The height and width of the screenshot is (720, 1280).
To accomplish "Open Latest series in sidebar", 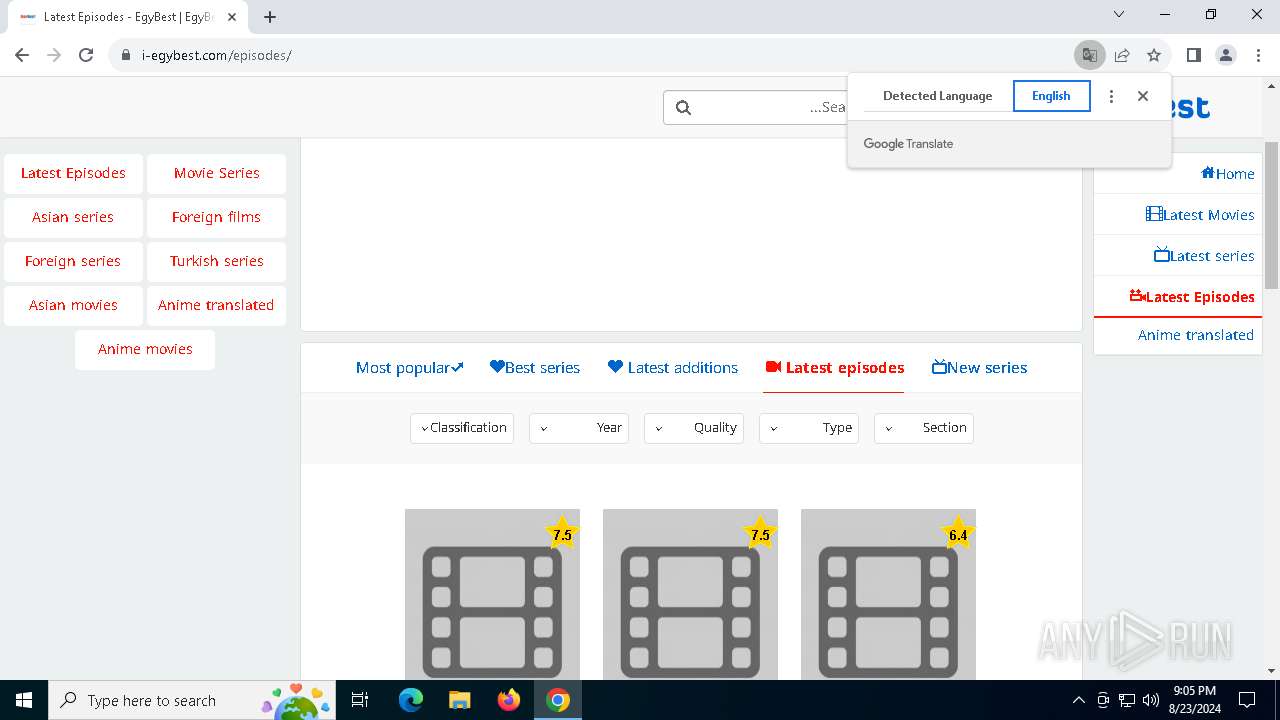I will coord(1178,256).
